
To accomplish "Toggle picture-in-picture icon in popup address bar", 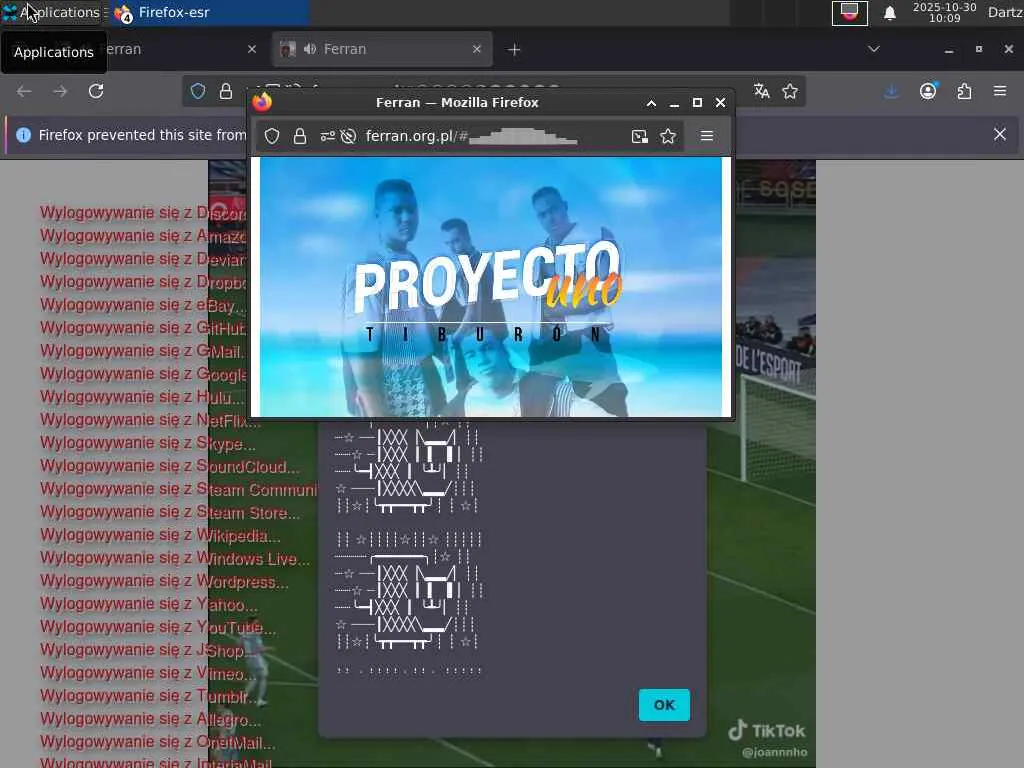I will pyautogui.click(x=639, y=136).
